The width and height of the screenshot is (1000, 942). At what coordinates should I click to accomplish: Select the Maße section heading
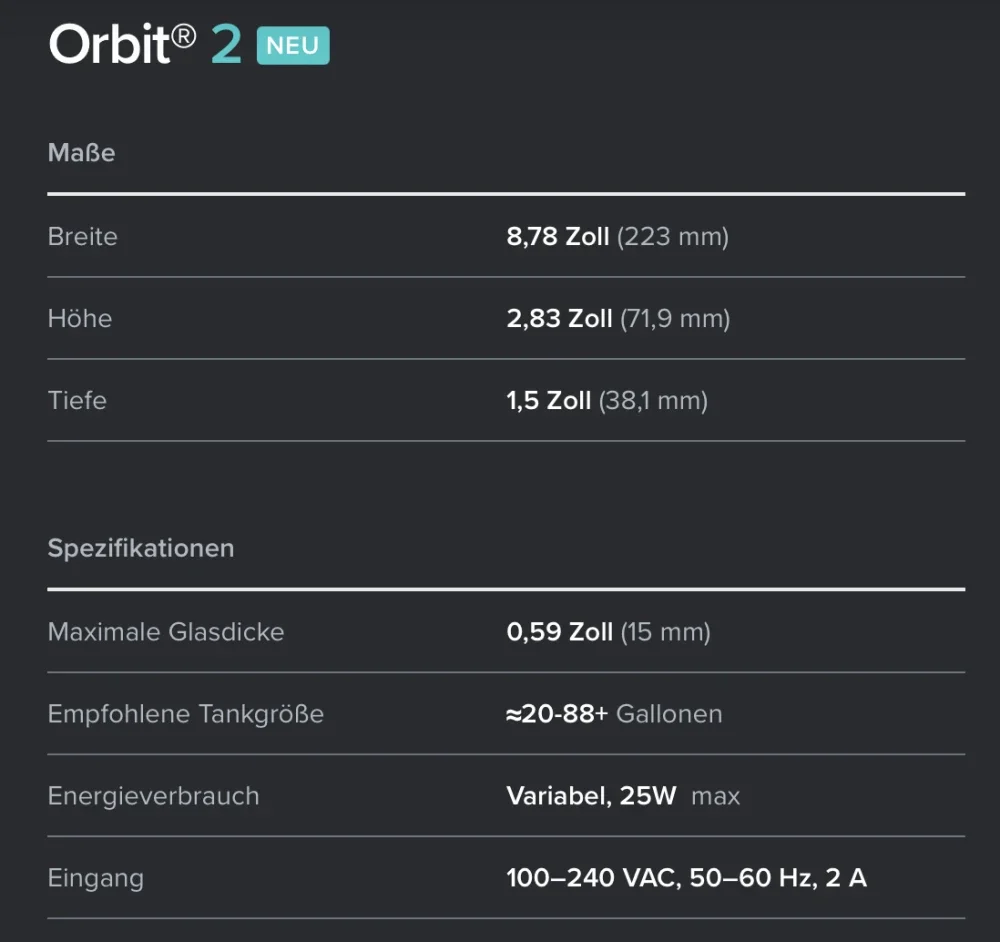[82, 153]
